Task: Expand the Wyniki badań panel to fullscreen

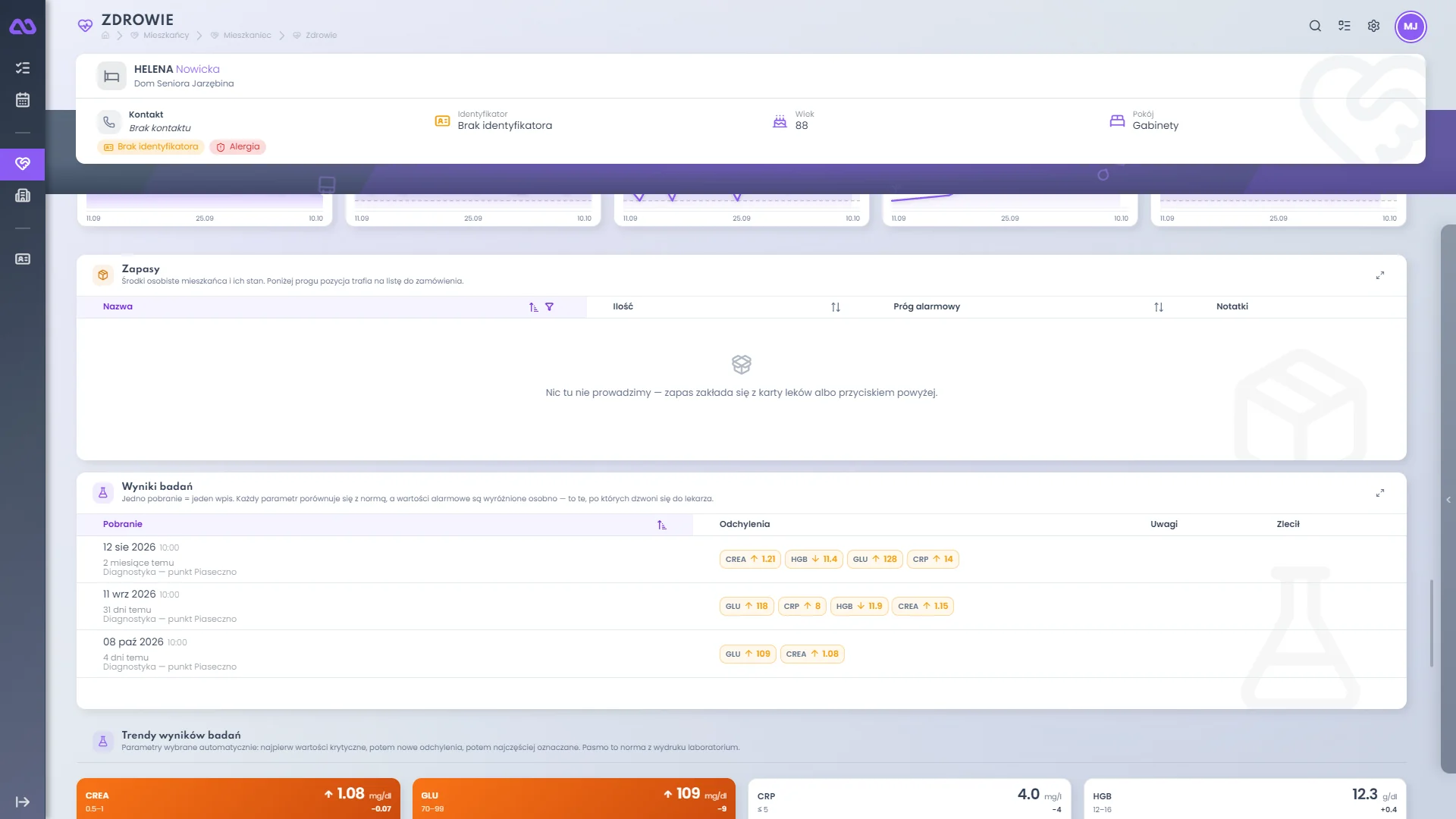Action: point(1380,493)
